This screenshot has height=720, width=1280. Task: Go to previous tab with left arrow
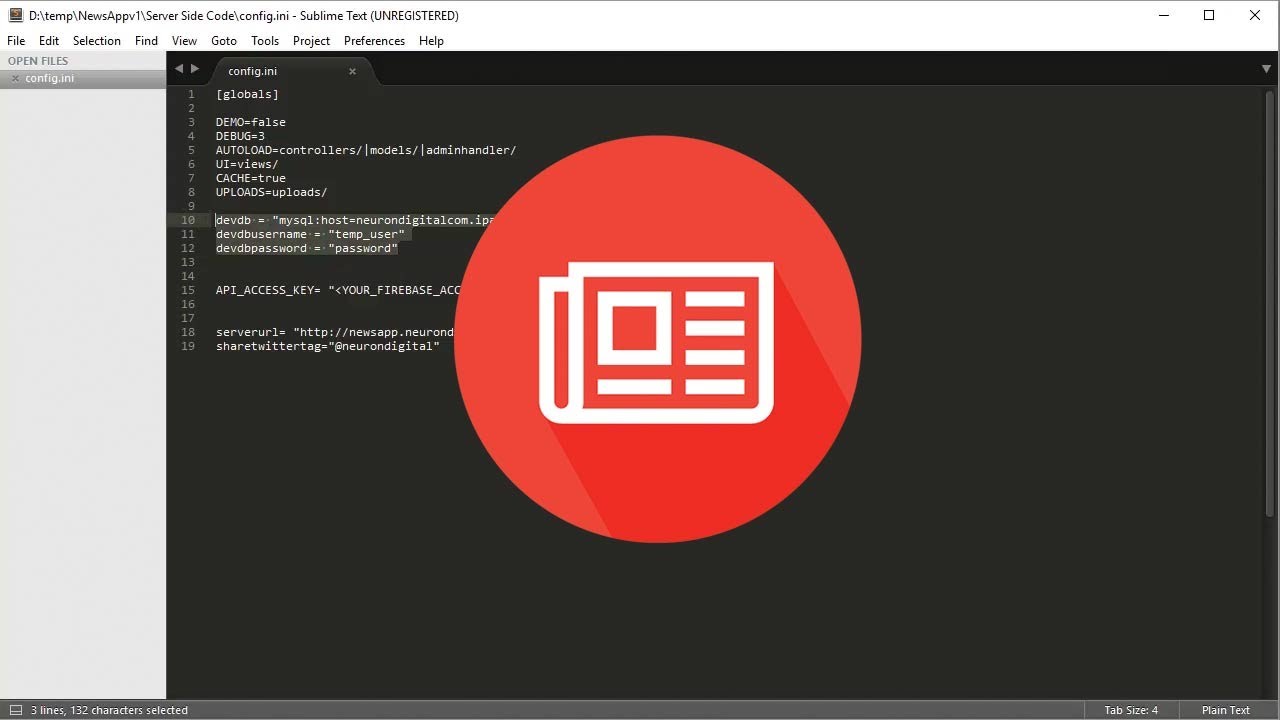179,69
